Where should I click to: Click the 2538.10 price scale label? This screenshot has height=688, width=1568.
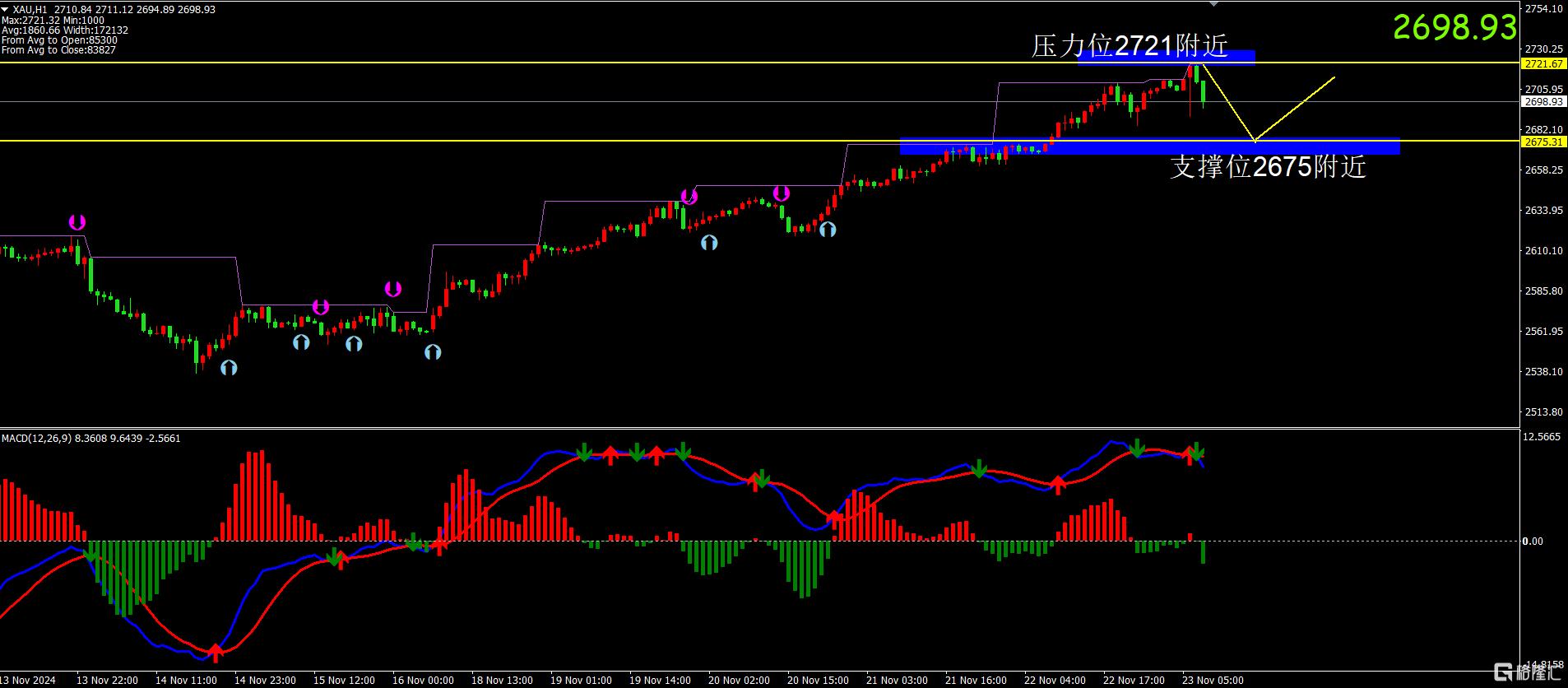point(1543,372)
